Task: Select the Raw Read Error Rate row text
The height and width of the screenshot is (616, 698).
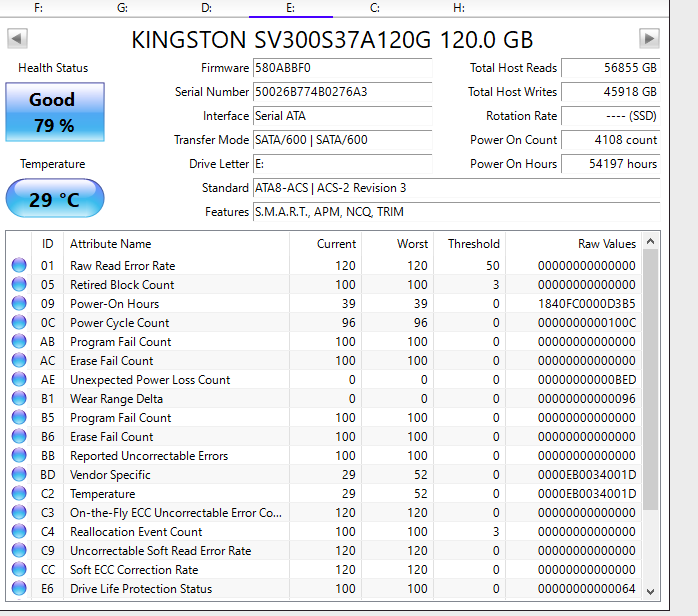Action: coord(122,266)
